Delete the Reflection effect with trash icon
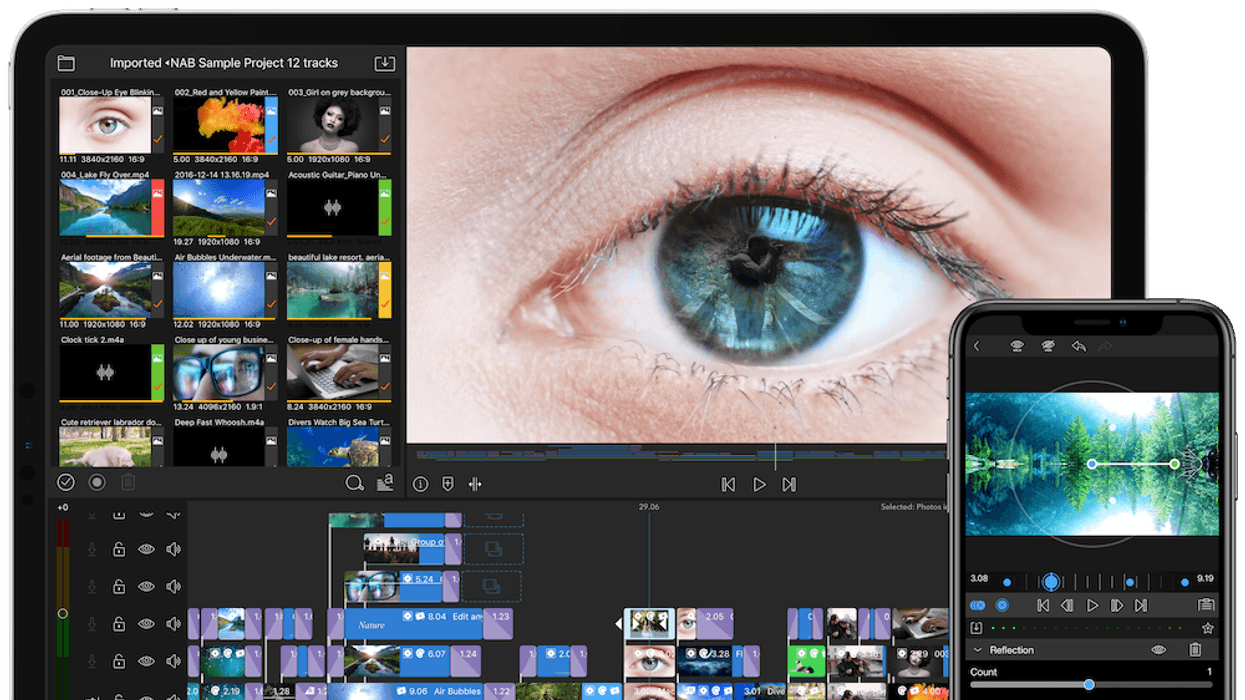The width and height of the screenshot is (1245, 700). coord(1195,650)
